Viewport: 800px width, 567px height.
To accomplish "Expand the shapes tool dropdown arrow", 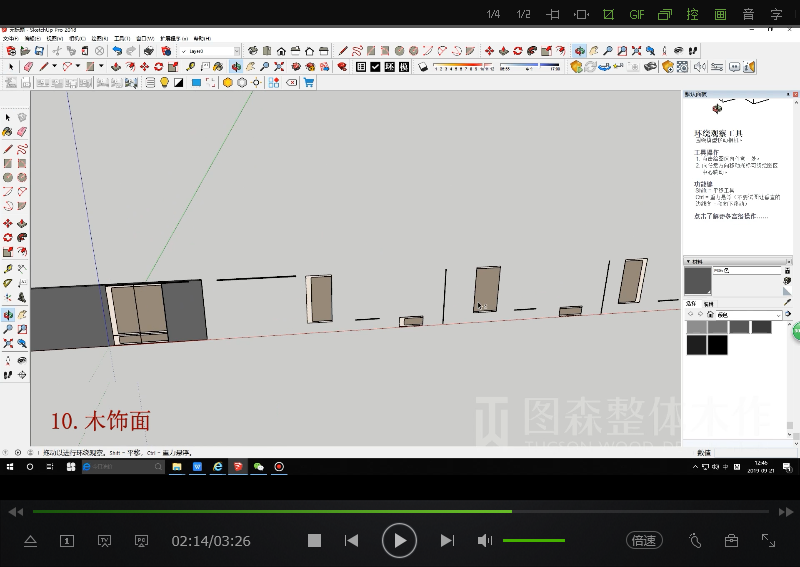I will tap(102, 67).
